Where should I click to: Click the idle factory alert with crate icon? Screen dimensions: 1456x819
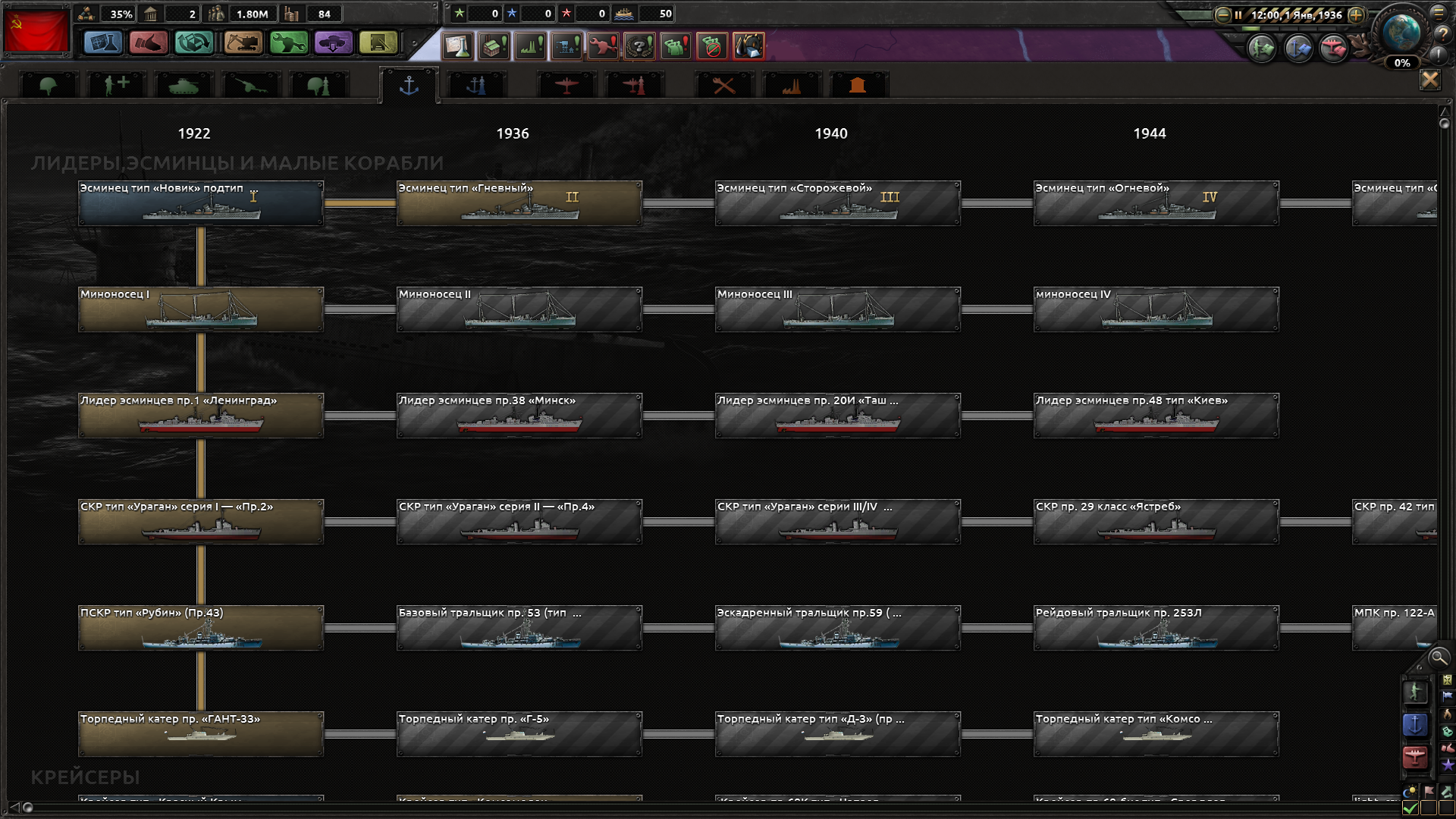pos(494,46)
